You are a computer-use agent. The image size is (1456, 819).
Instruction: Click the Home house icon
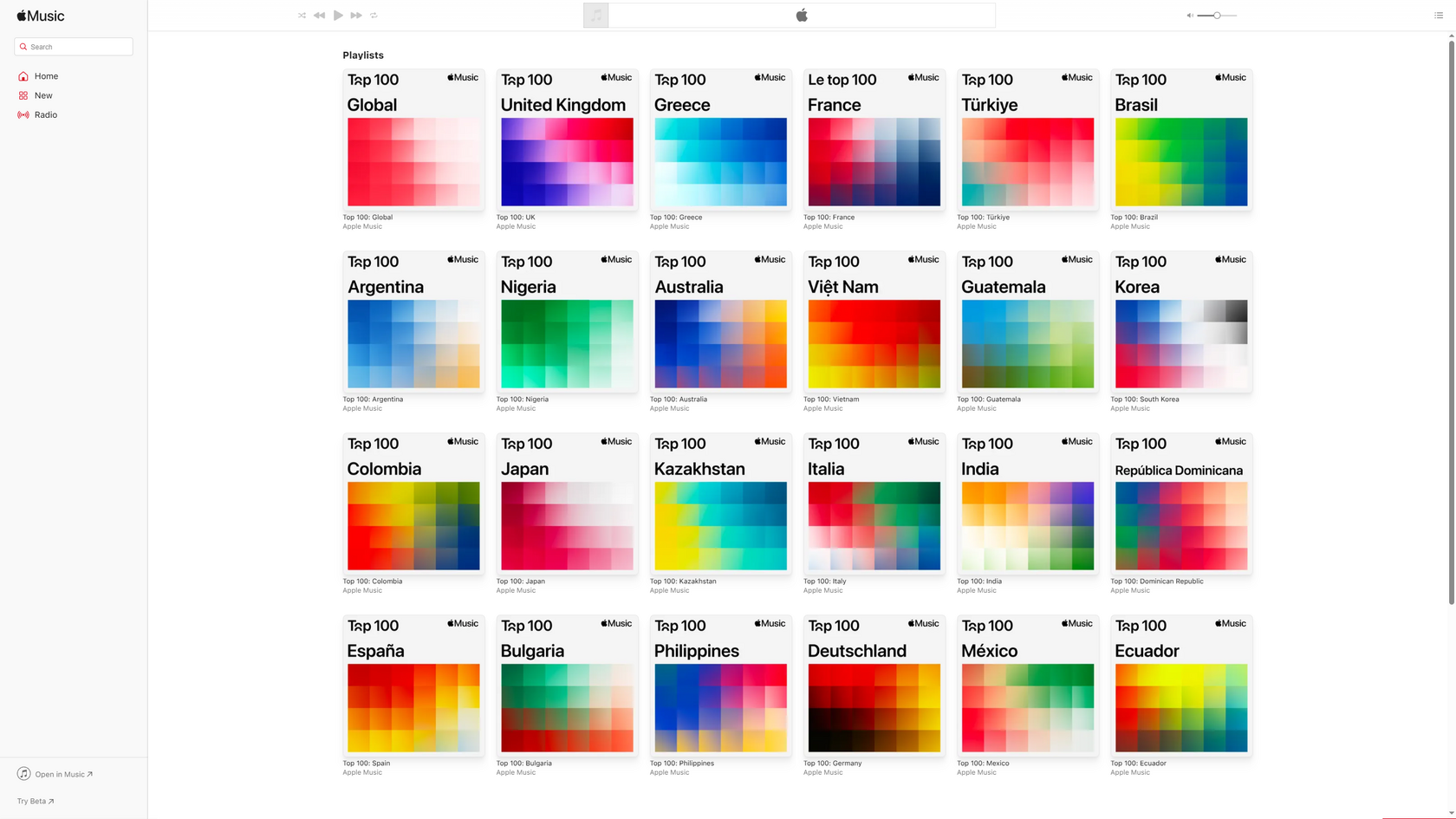[23, 76]
